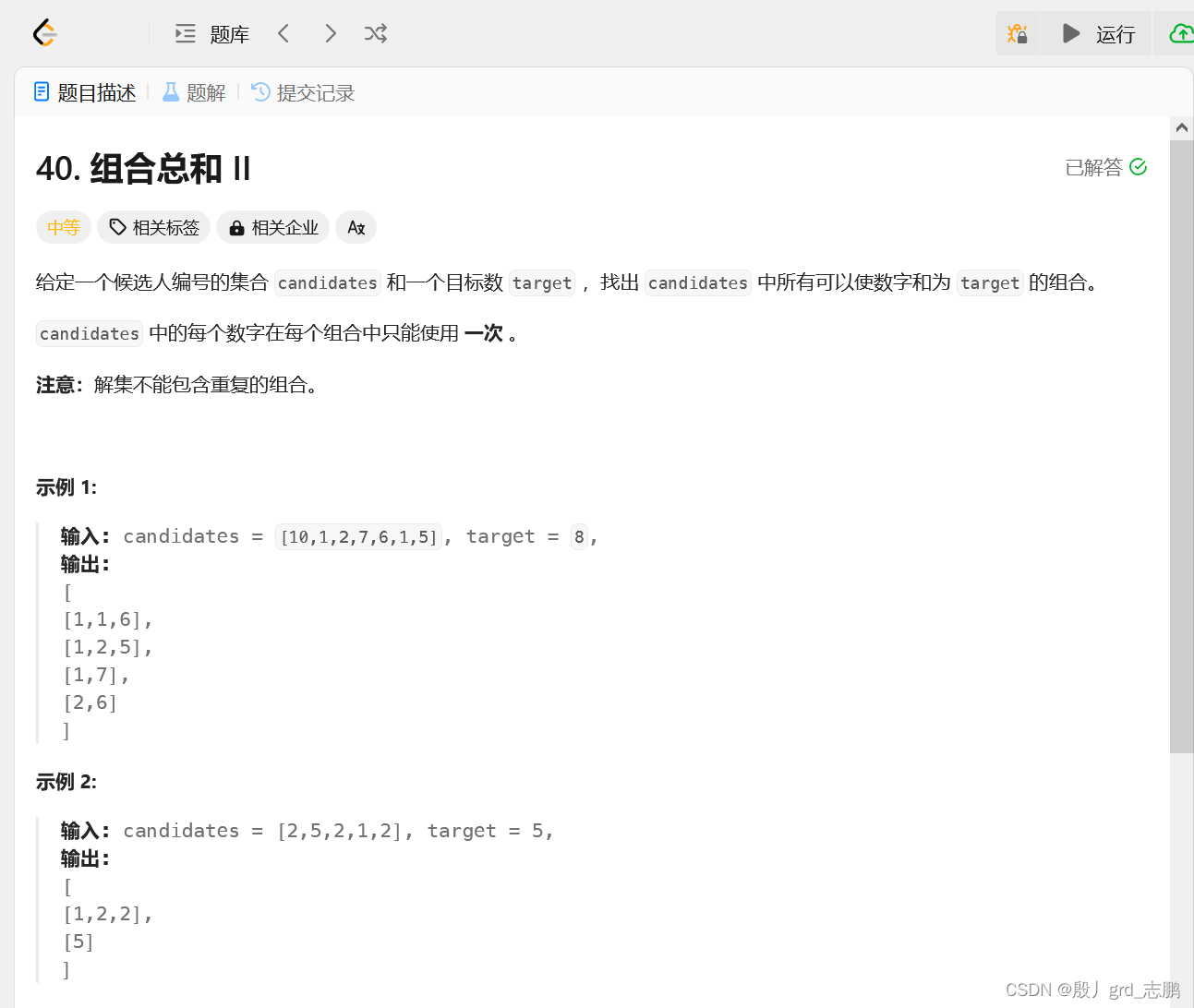Click the 已解答 solved status
This screenshot has height=1008, width=1194.
[x=1093, y=167]
